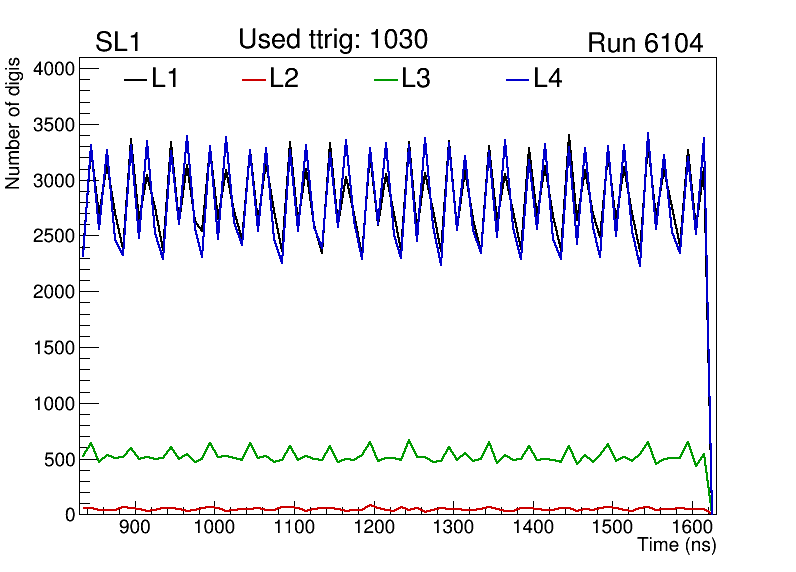Select the L1 legend label text
This screenshot has height=572, width=796.
[x=165, y=79]
